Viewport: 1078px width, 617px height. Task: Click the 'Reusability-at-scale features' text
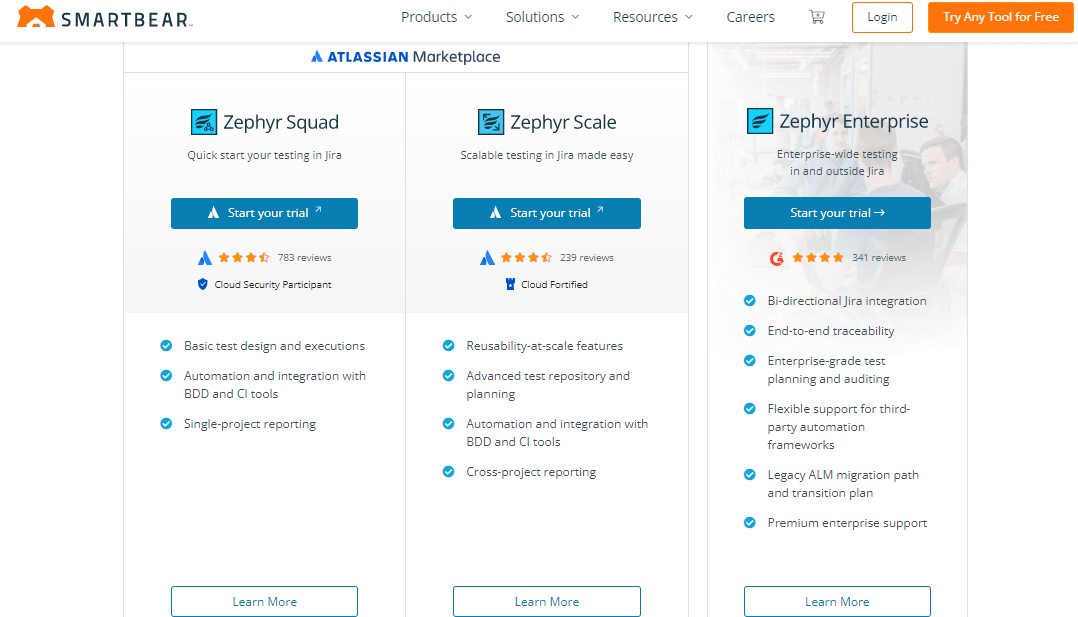(544, 346)
